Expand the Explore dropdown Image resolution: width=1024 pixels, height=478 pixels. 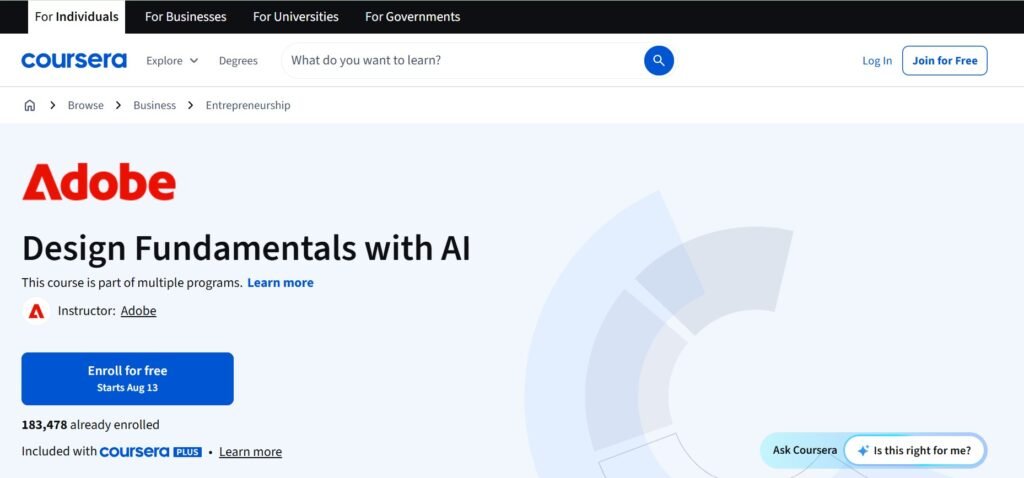click(x=172, y=61)
